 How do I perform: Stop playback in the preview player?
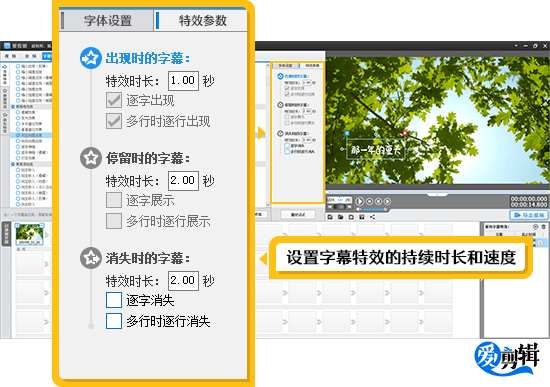pos(369,201)
